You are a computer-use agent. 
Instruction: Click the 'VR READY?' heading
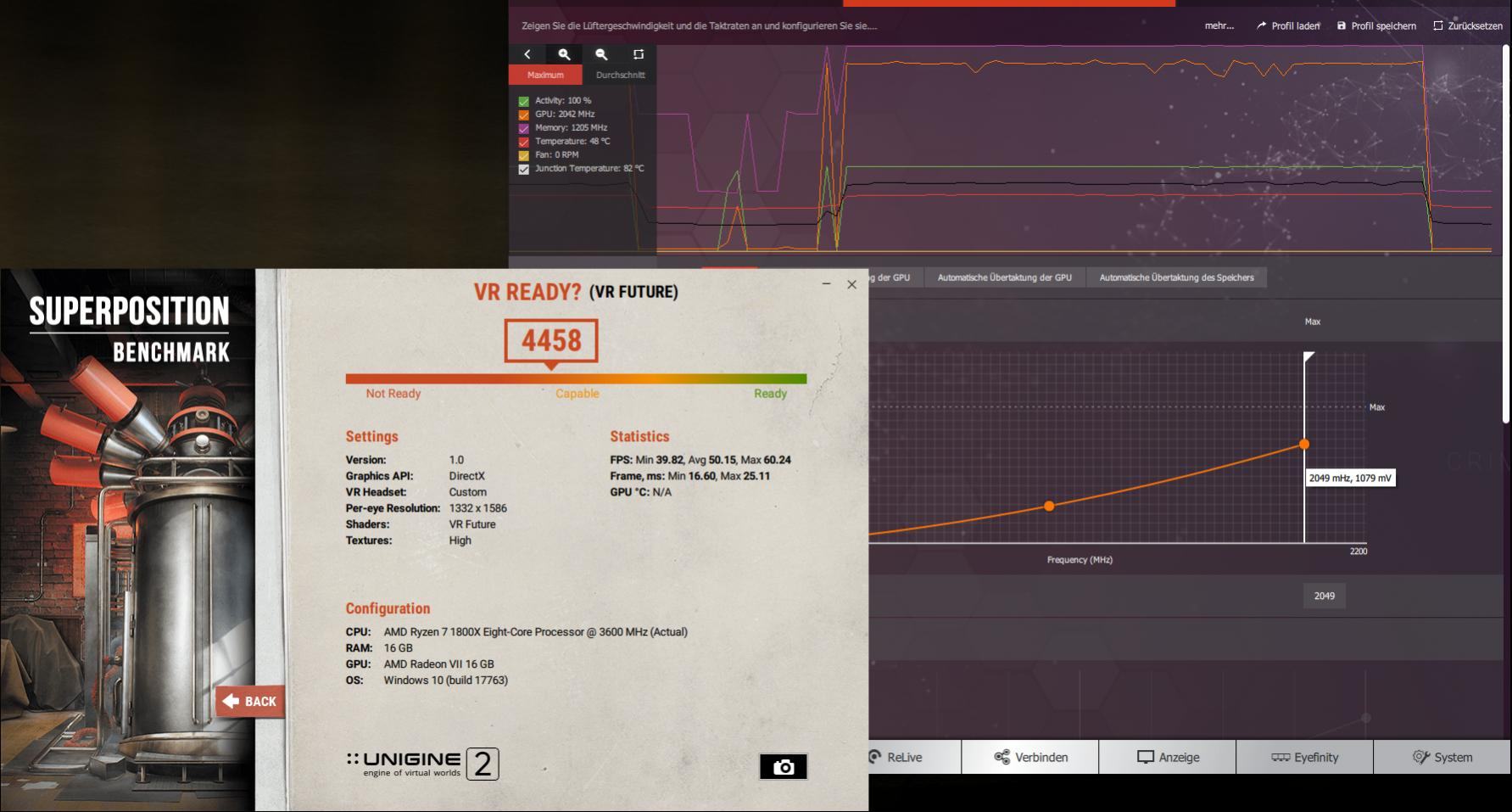click(527, 292)
